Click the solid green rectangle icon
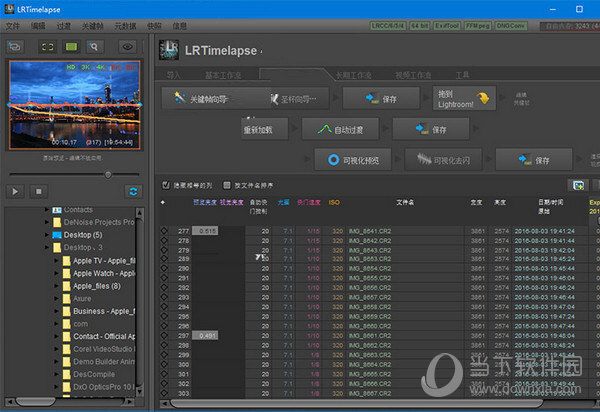Viewport: 600px width, 412px height. tap(71, 47)
